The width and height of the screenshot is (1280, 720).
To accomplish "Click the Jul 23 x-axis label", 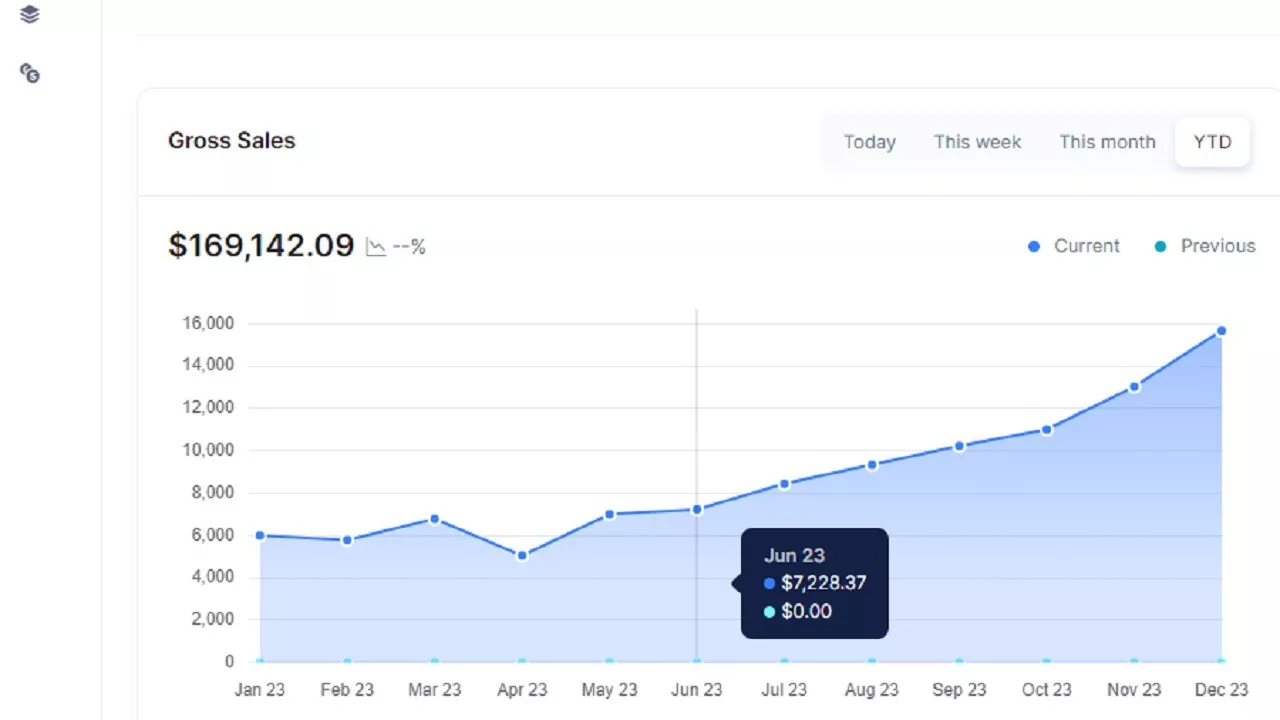I will pyautogui.click(x=784, y=690).
